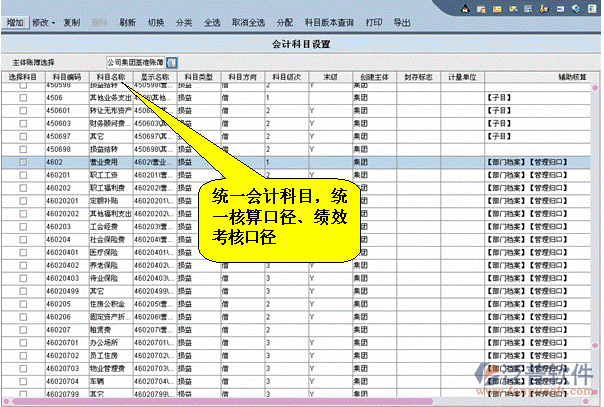
Task: Select the 切换 toolbar option
Action: [x=155, y=21]
